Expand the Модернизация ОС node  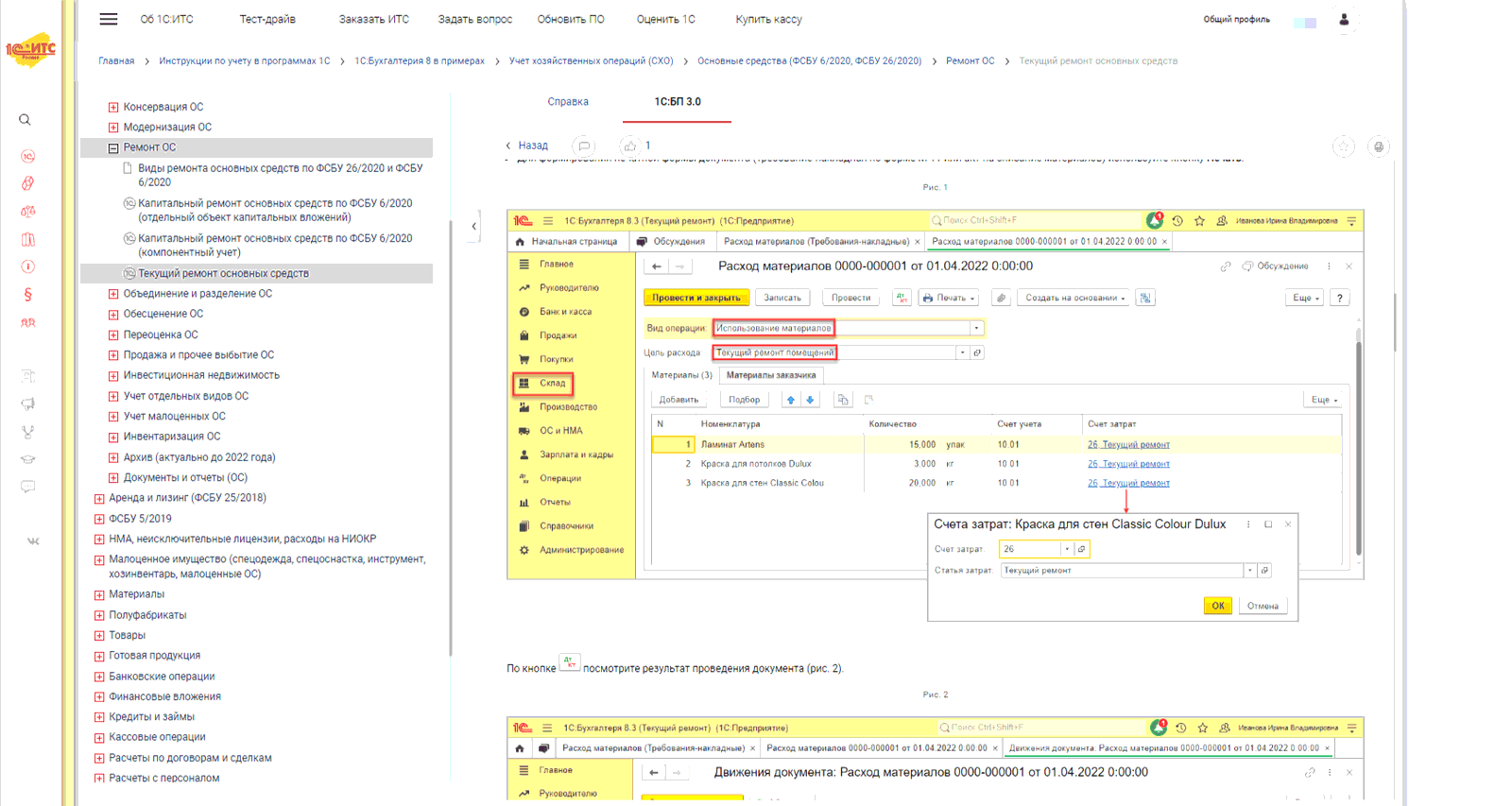point(113,128)
